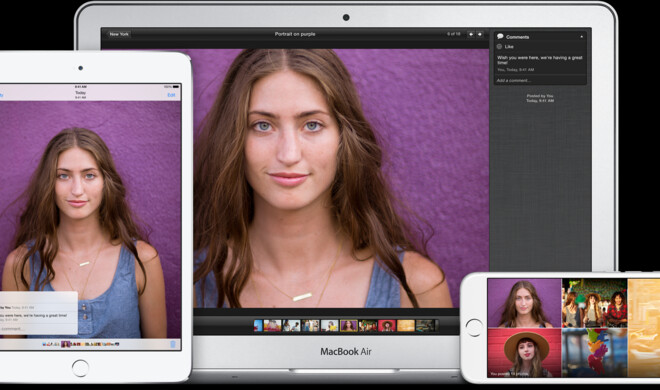Select group photo thumbnail right of purple portrait
Viewport: 660px width, 390px height.
pyautogui.click(x=368, y=326)
